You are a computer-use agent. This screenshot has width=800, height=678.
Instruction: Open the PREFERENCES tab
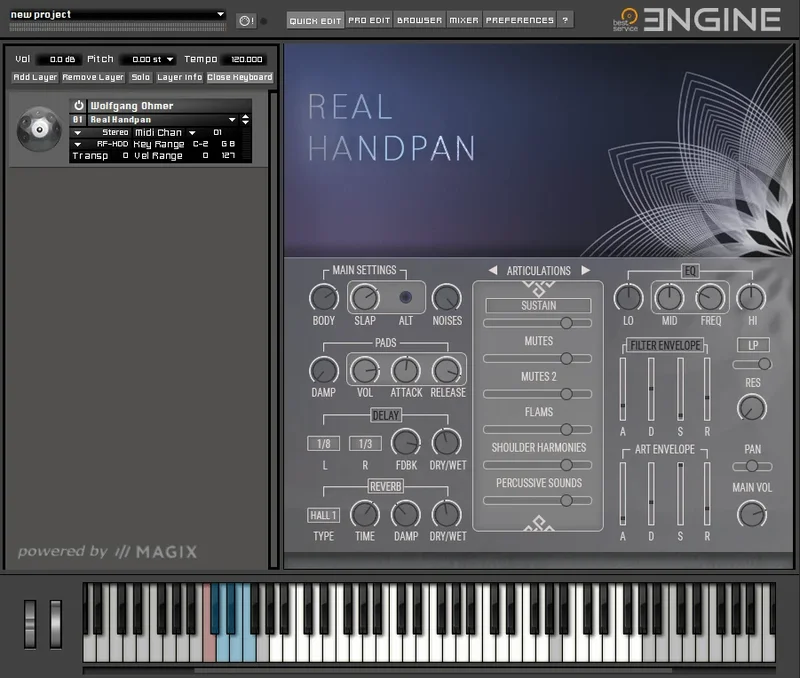coord(519,20)
